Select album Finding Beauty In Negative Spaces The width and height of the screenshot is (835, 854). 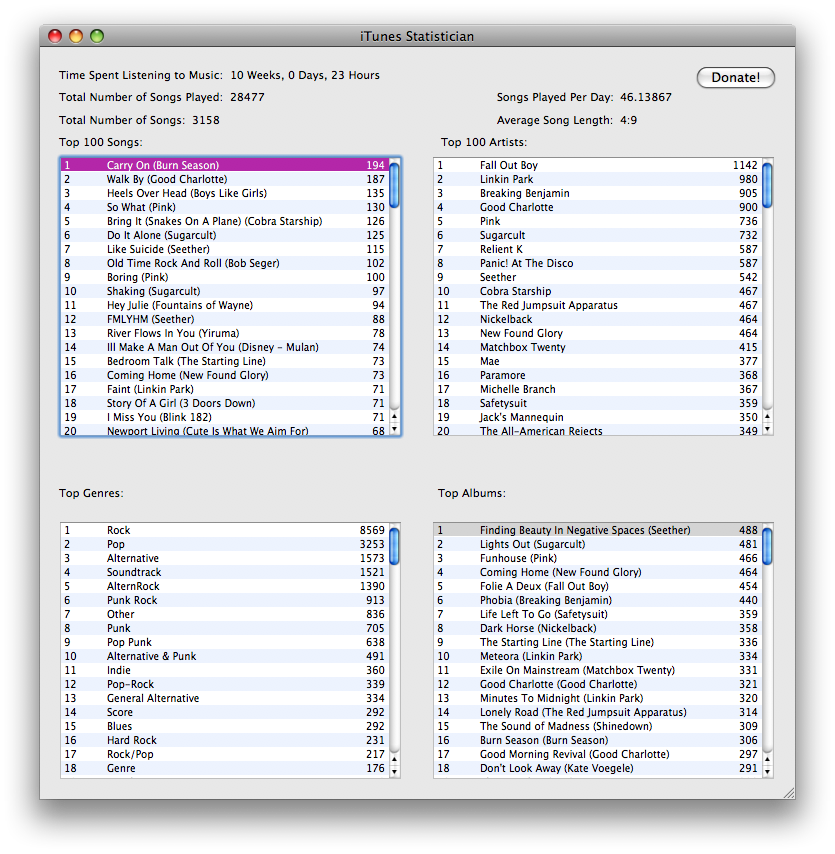pyautogui.click(x=598, y=530)
